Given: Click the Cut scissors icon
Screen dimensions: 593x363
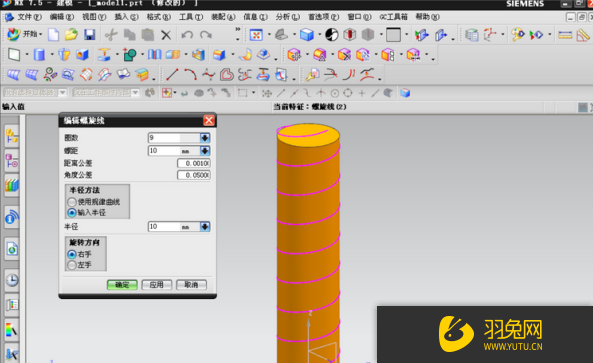Looking at the screenshot, I should [111, 35].
